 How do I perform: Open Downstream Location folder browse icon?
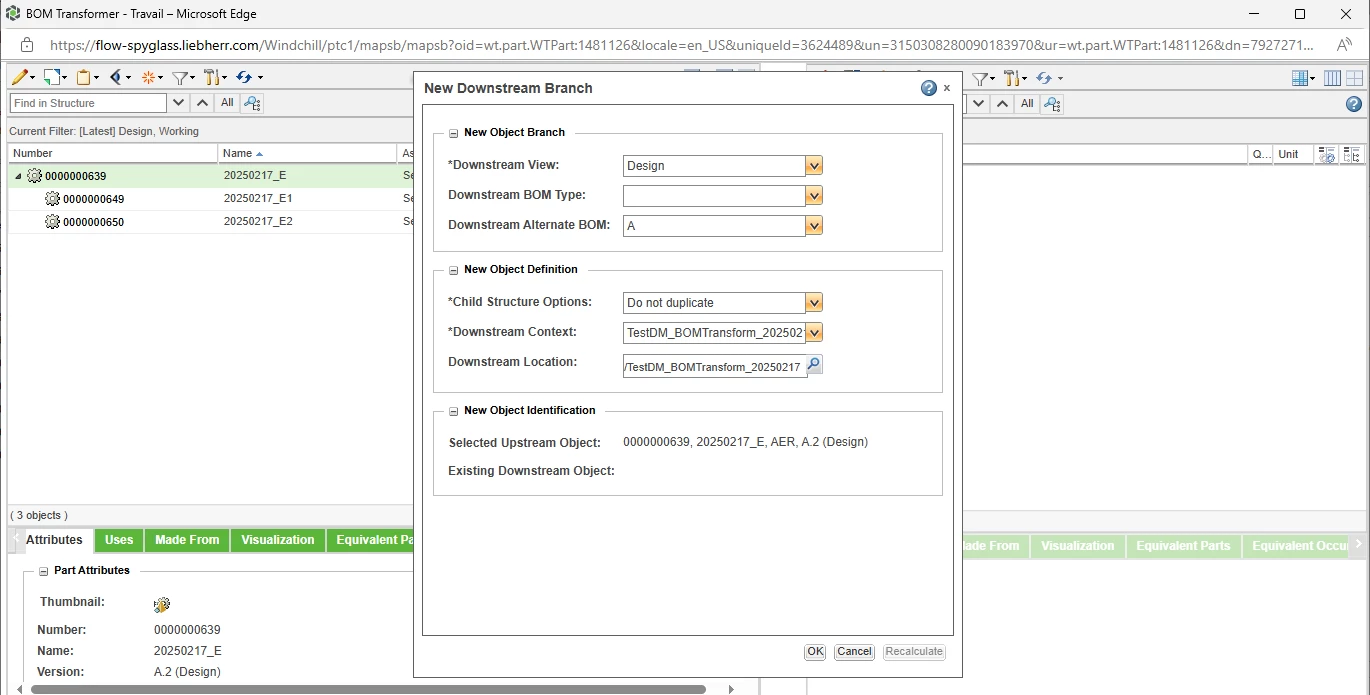click(814, 365)
